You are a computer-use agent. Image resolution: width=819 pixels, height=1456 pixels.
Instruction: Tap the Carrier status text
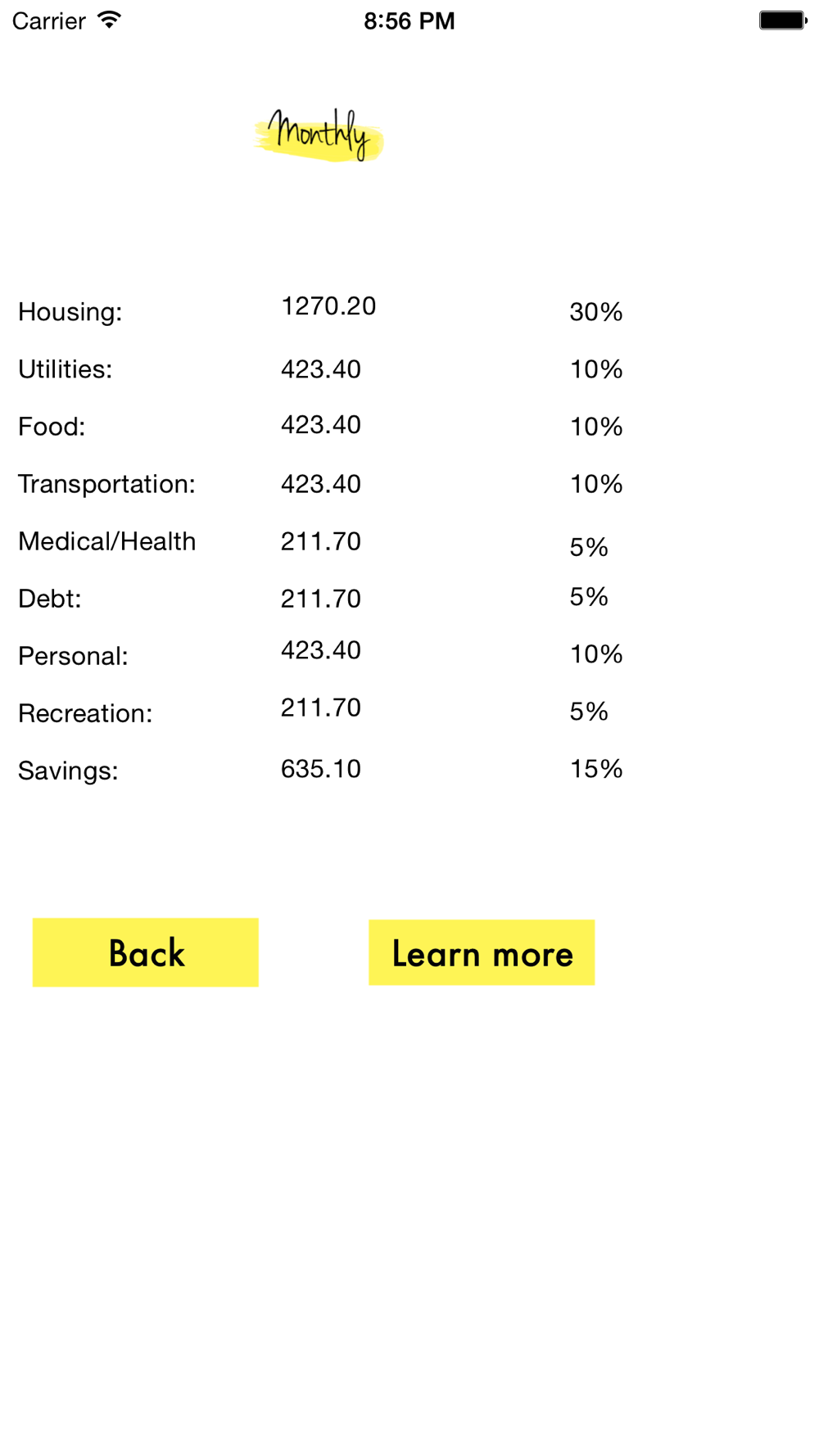[49, 20]
